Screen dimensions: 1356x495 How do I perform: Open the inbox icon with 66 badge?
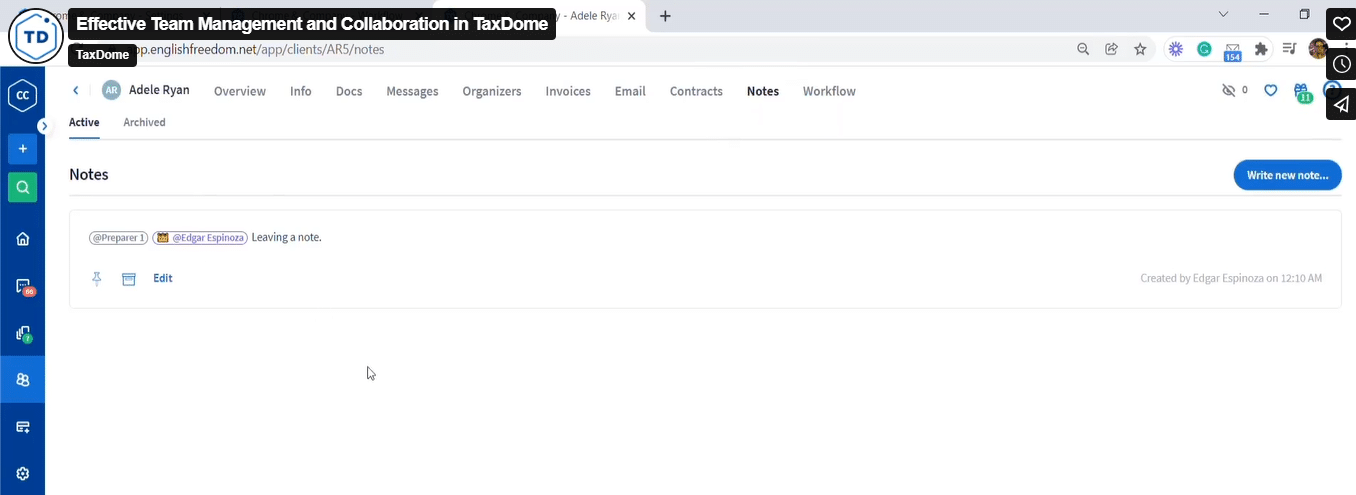[22, 287]
